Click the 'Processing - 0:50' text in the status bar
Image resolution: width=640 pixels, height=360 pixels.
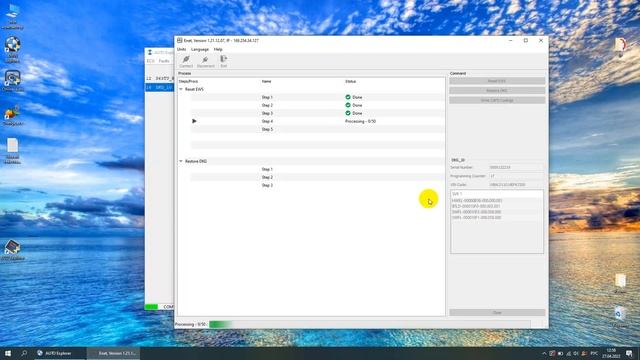pyautogui.click(x=191, y=324)
